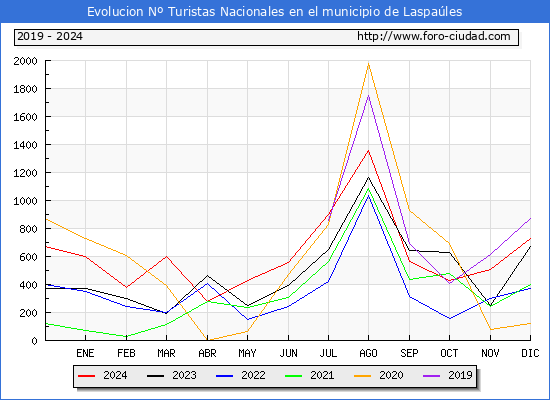Click the purple 2019 peak at AGO
Screen dimensions: 550x400
coord(368,95)
